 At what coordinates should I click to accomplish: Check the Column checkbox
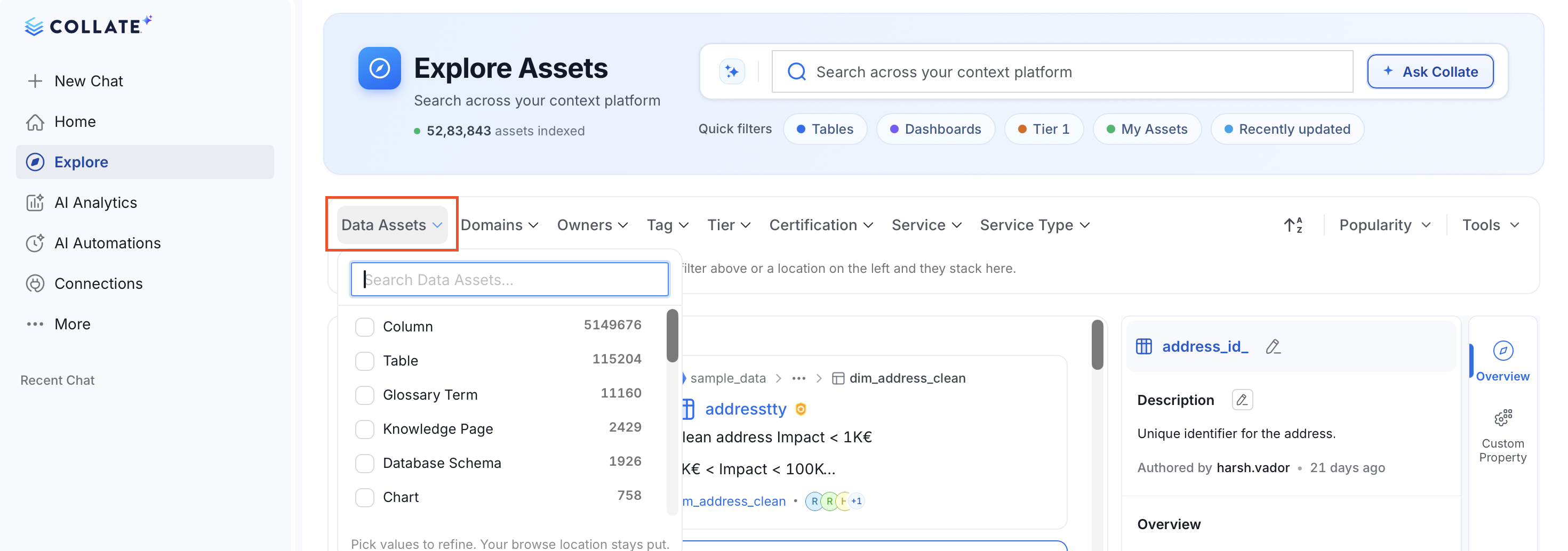pyautogui.click(x=365, y=327)
